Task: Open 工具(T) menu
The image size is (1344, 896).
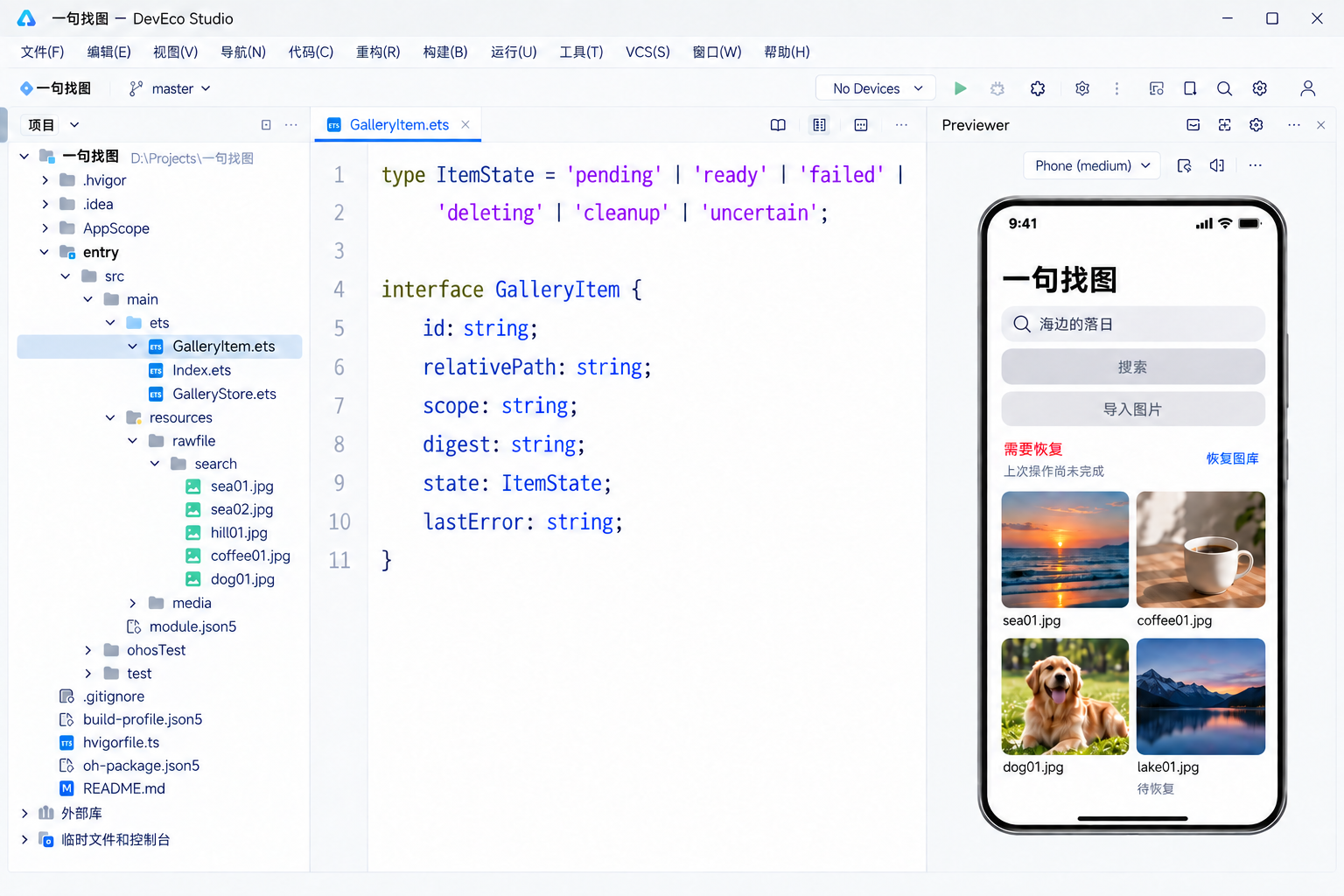Action: [x=581, y=52]
